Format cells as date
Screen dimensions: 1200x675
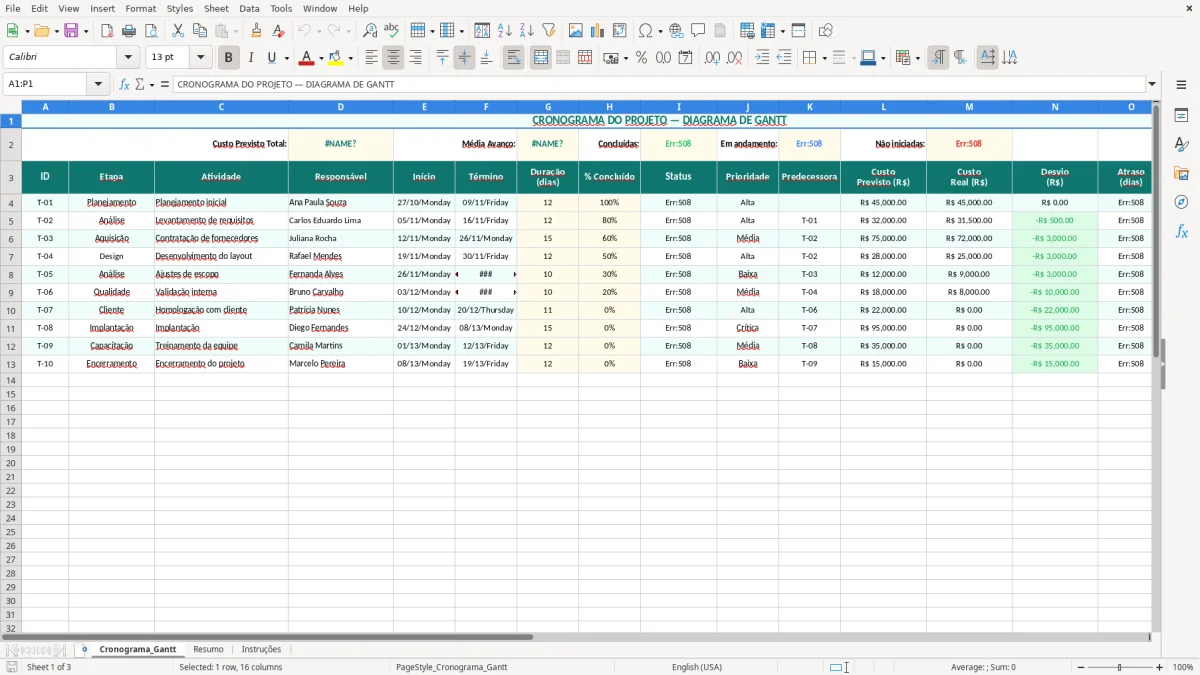pyautogui.click(x=685, y=58)
